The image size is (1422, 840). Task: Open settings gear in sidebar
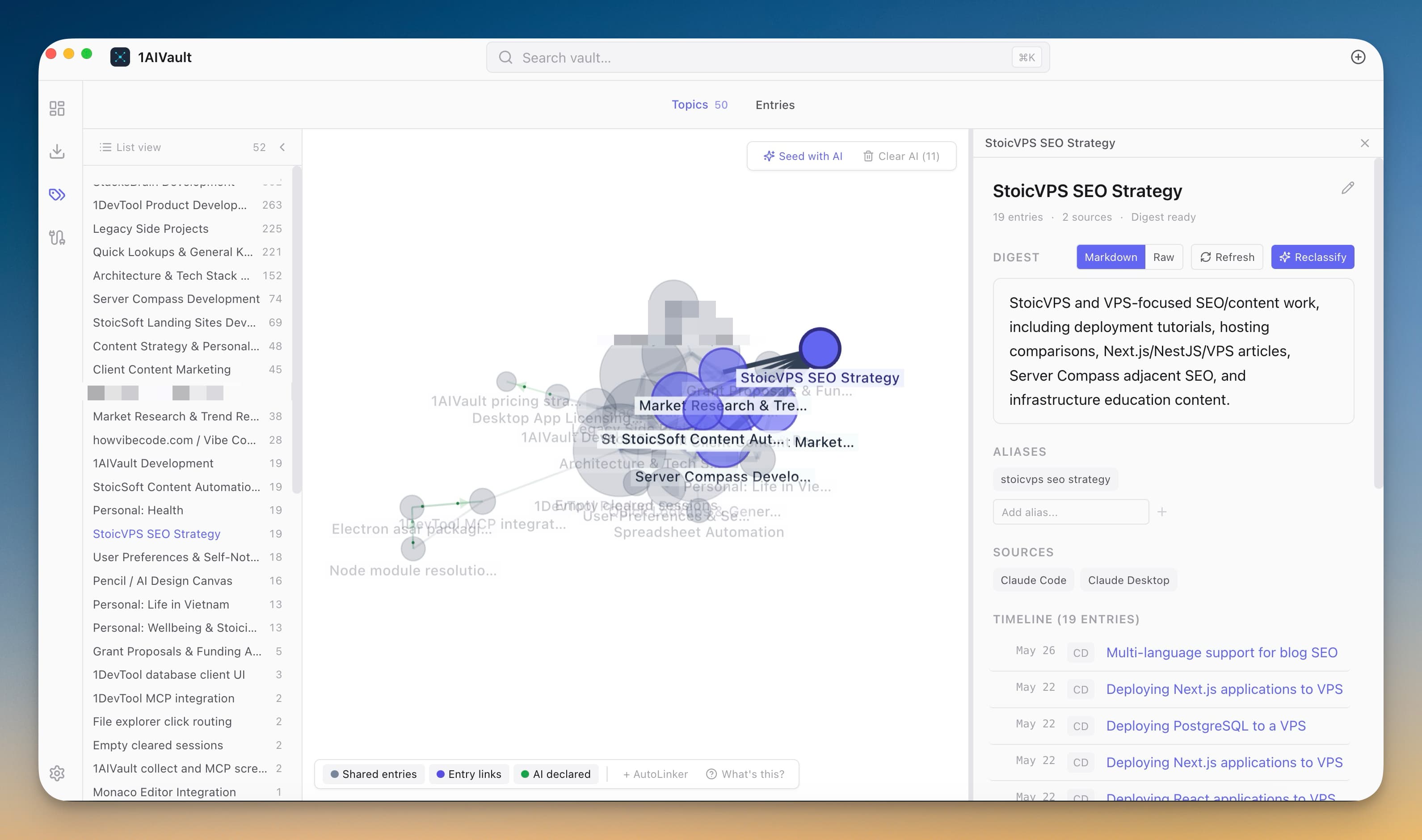pyautogui.click(x=57, y=773)
